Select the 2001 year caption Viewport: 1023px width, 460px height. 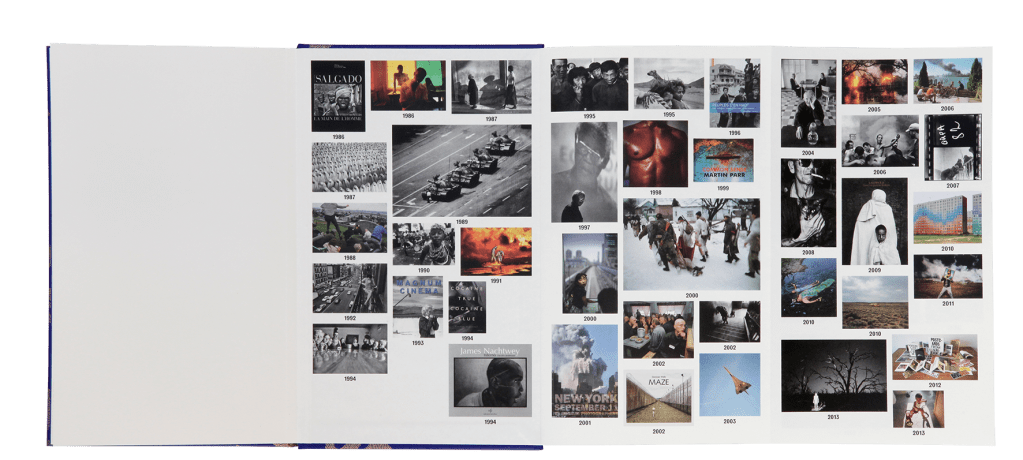[584, 423]
